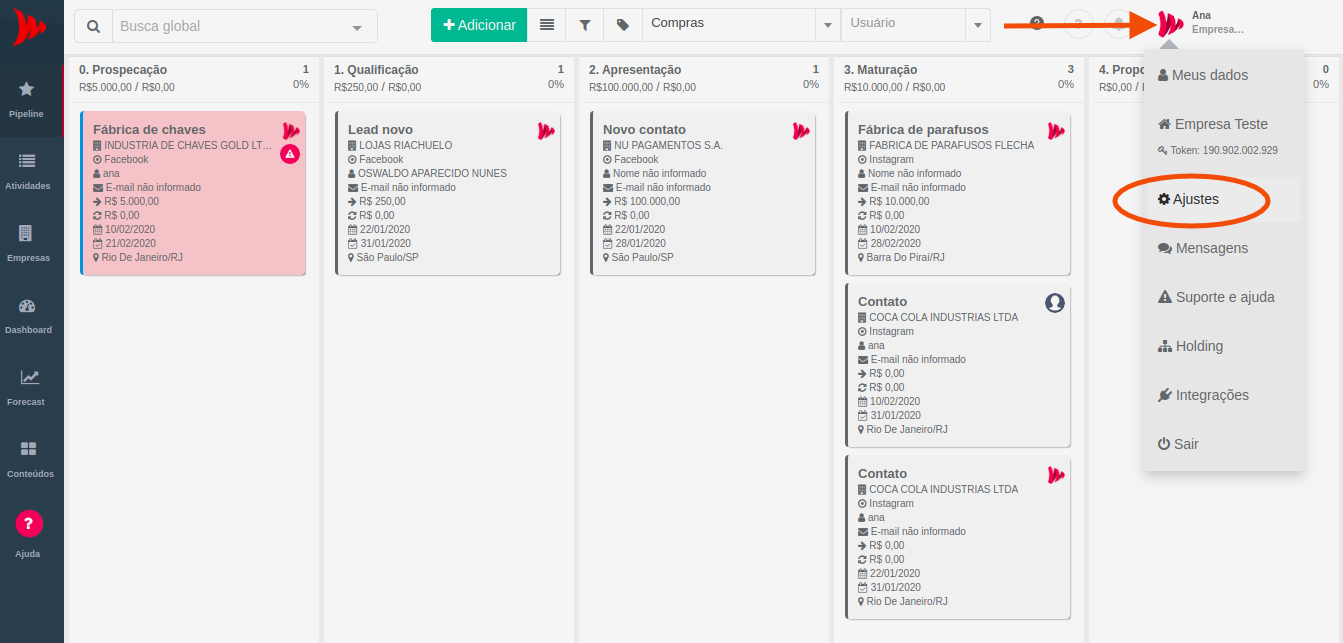Select Ajustes from the user menu
Screen dimensions: 1343x643
point(1189,199)
